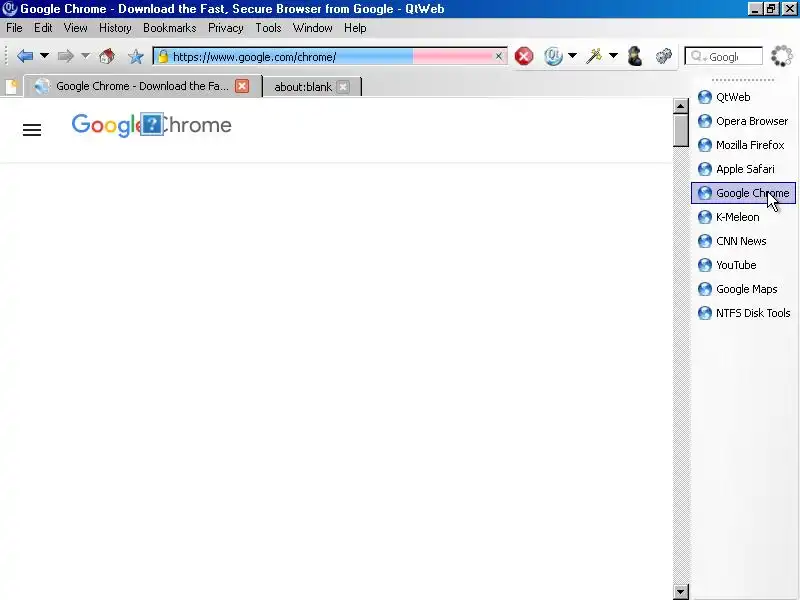This screenshot has height=600, width=800.
Task: Click scrollbar up arrow
Action: [681, 106]
